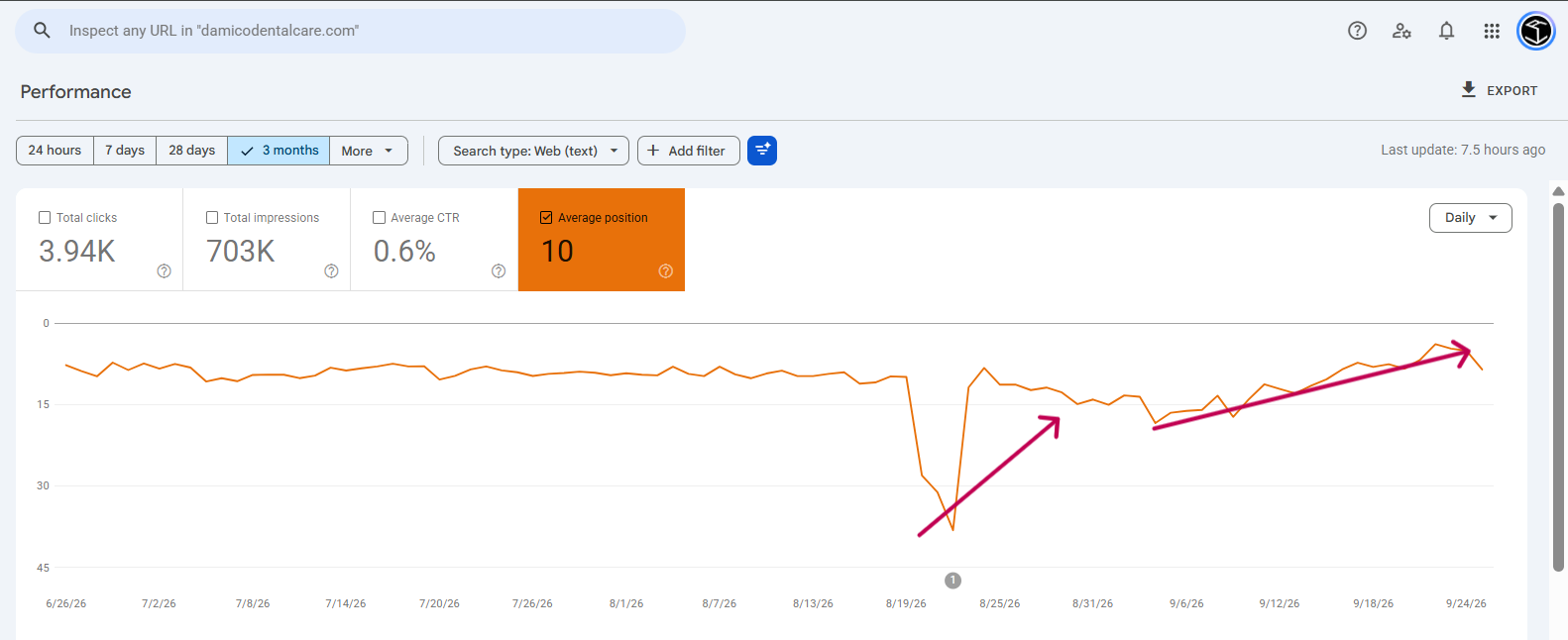This screenshot has height=640, width=1568.
Task: Click the Add filter button
Action: [x=689, y=151]
